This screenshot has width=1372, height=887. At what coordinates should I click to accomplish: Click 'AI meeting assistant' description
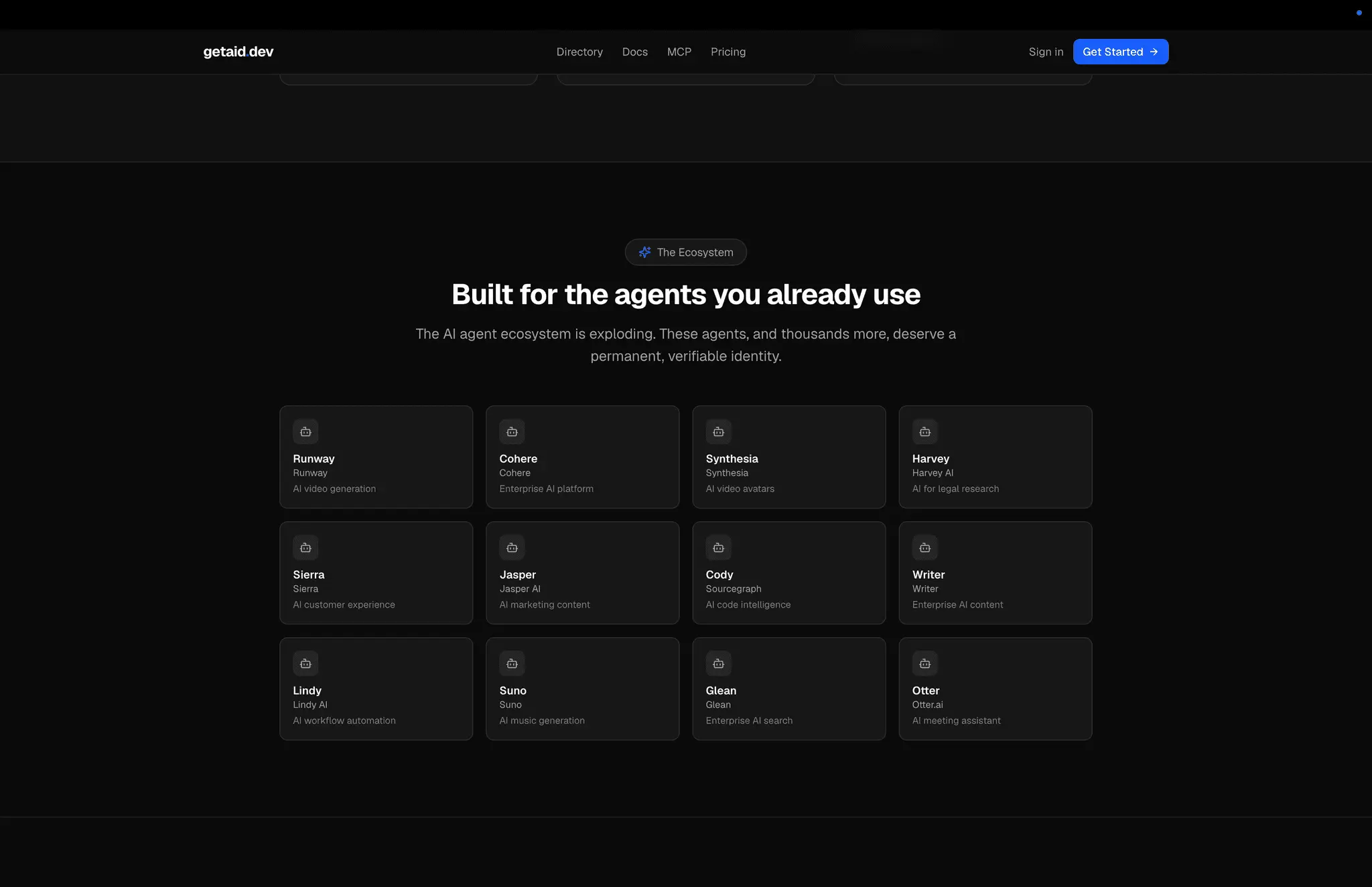(956, 720)
